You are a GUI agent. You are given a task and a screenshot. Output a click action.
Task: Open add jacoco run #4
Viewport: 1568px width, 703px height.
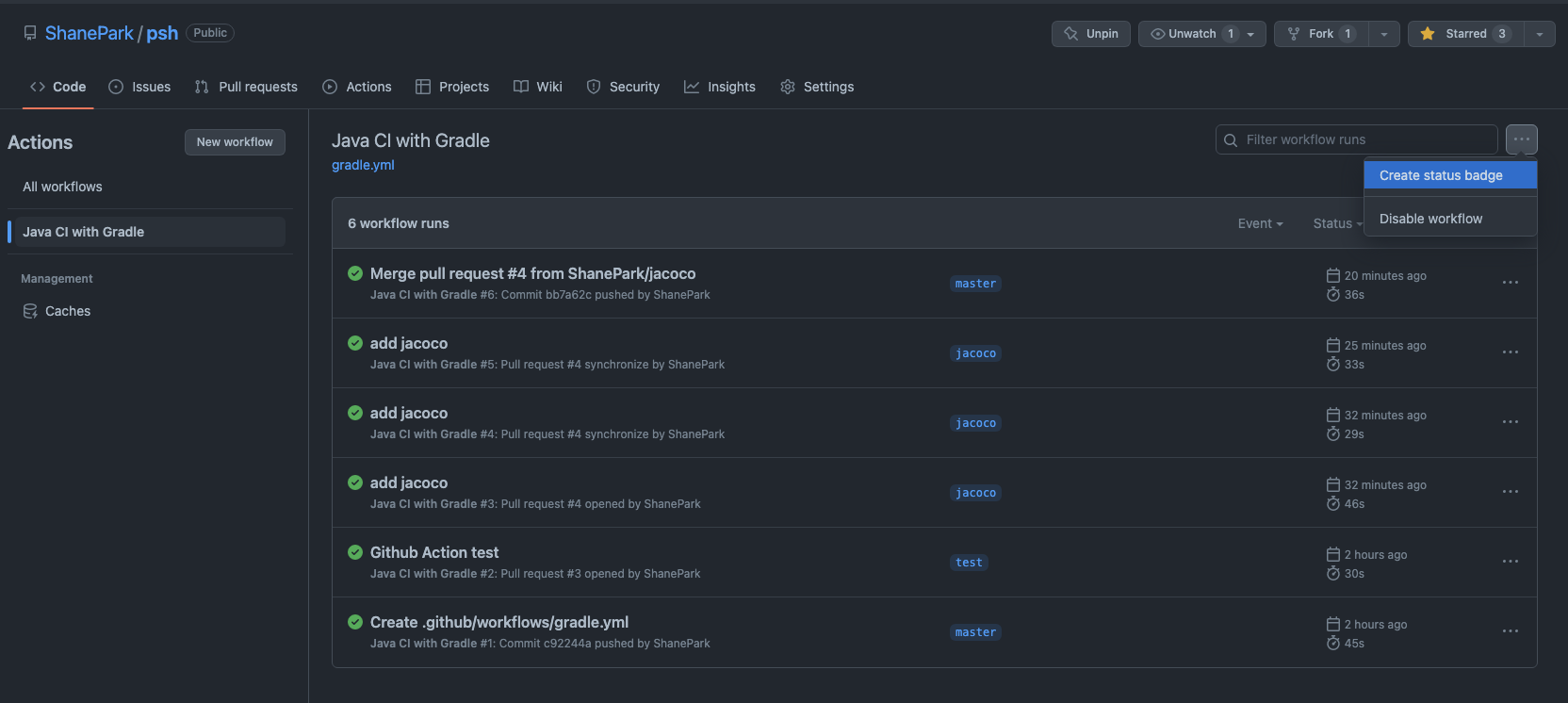(x=409, y=413)
